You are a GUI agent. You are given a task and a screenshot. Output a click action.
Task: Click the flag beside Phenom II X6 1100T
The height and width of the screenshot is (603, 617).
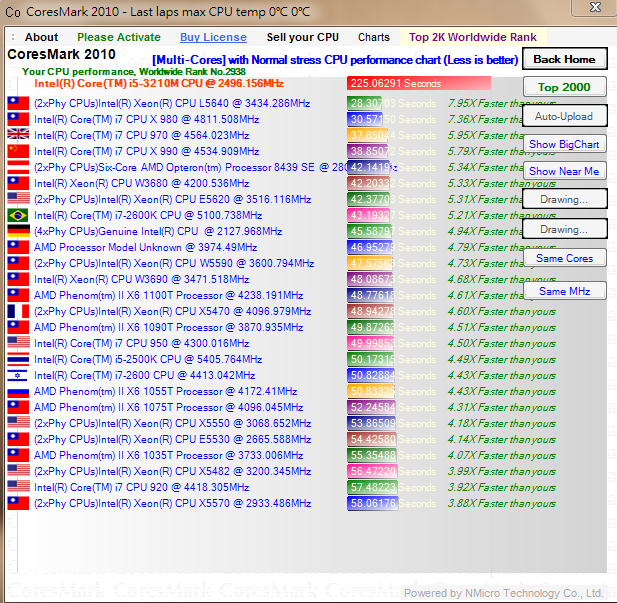[x=18, y=295]
